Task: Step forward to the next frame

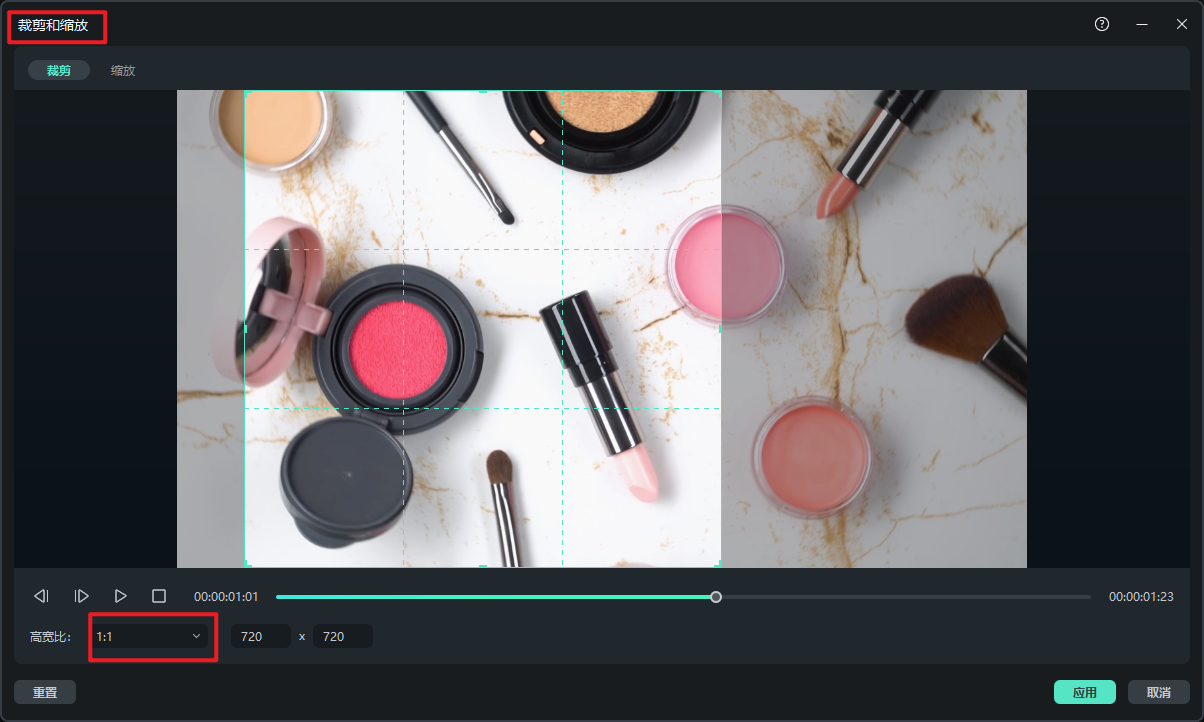Action: point(82,596)
